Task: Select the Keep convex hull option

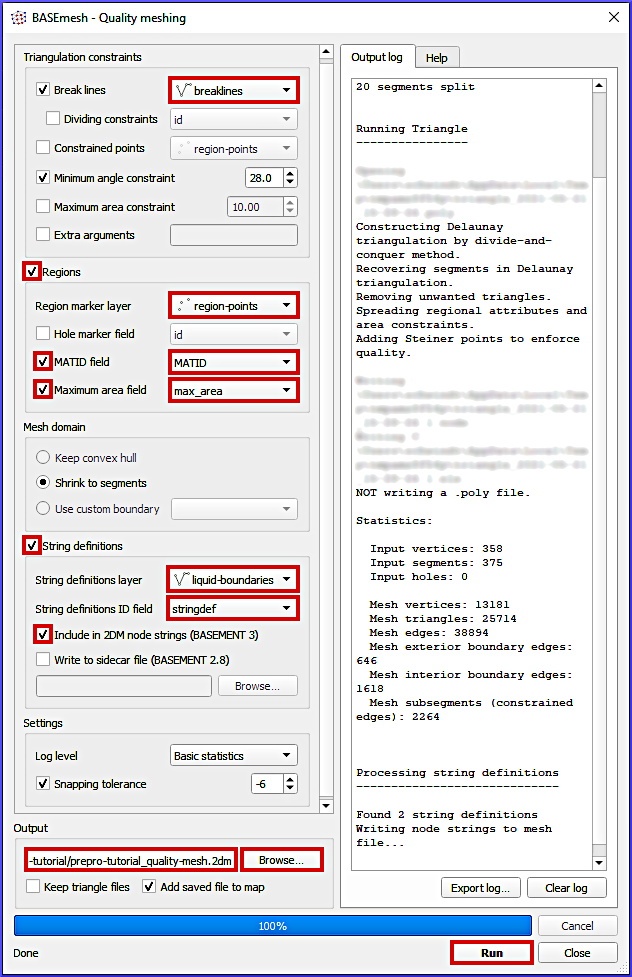Action: [x=43, y=457]
